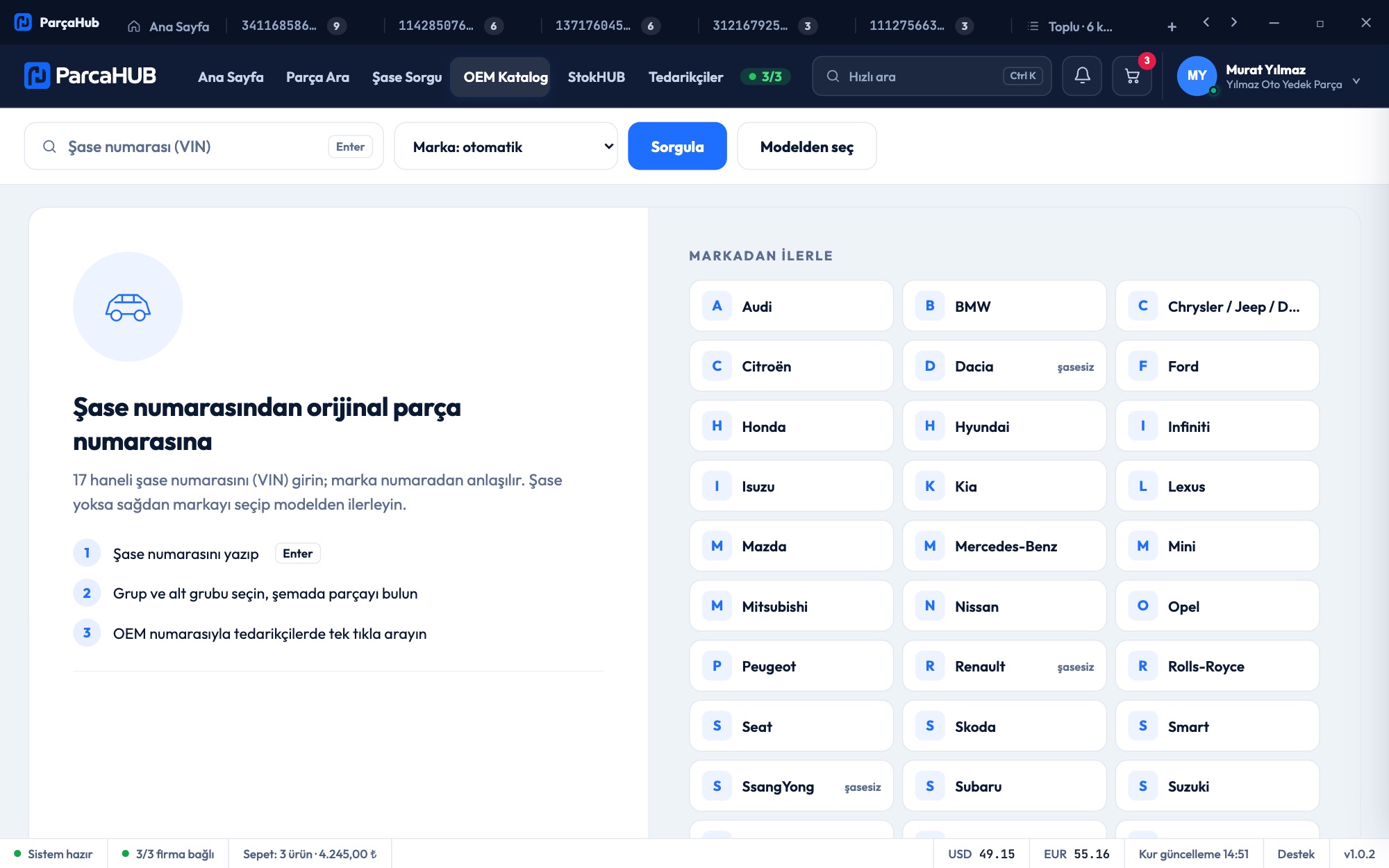Open a new tab with plus icon
The image size is (1389, 868).
pos(1172,26)
